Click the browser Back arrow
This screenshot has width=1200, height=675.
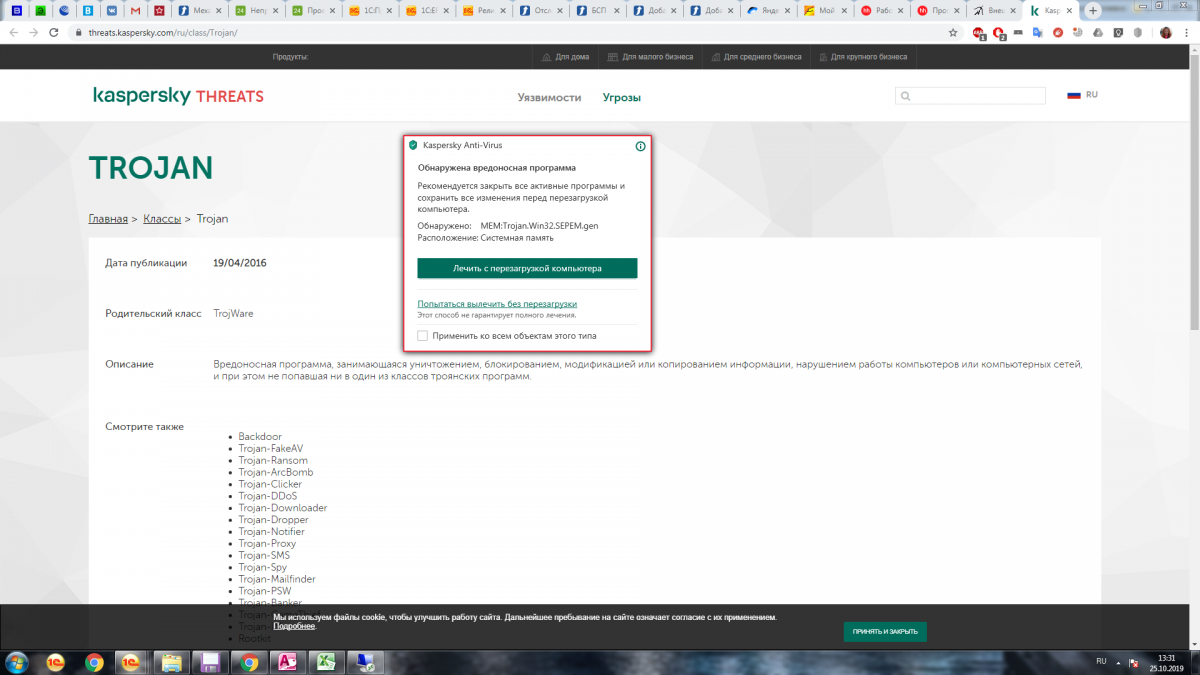(13, 32)
